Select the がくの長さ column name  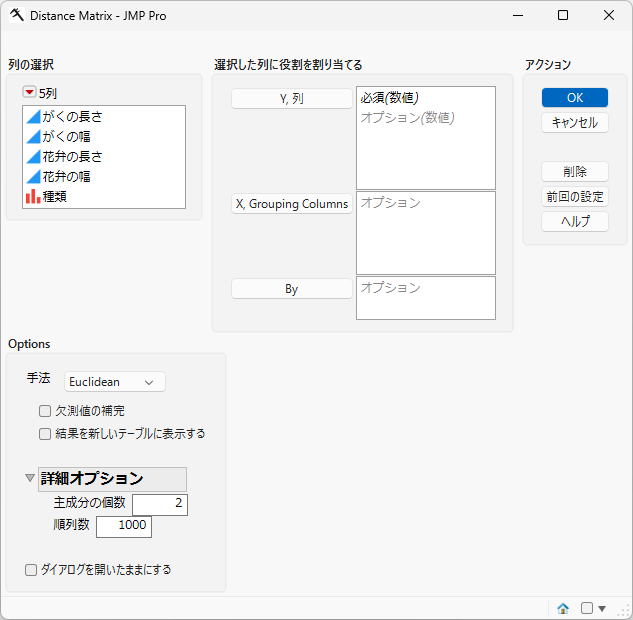click(72, 117)
